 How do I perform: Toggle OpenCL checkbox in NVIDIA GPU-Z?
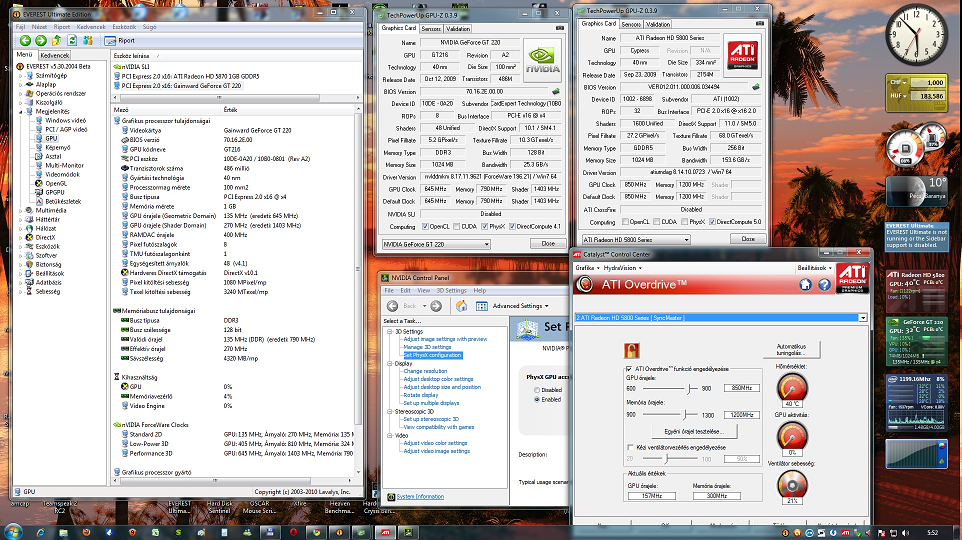pos(426,226)
